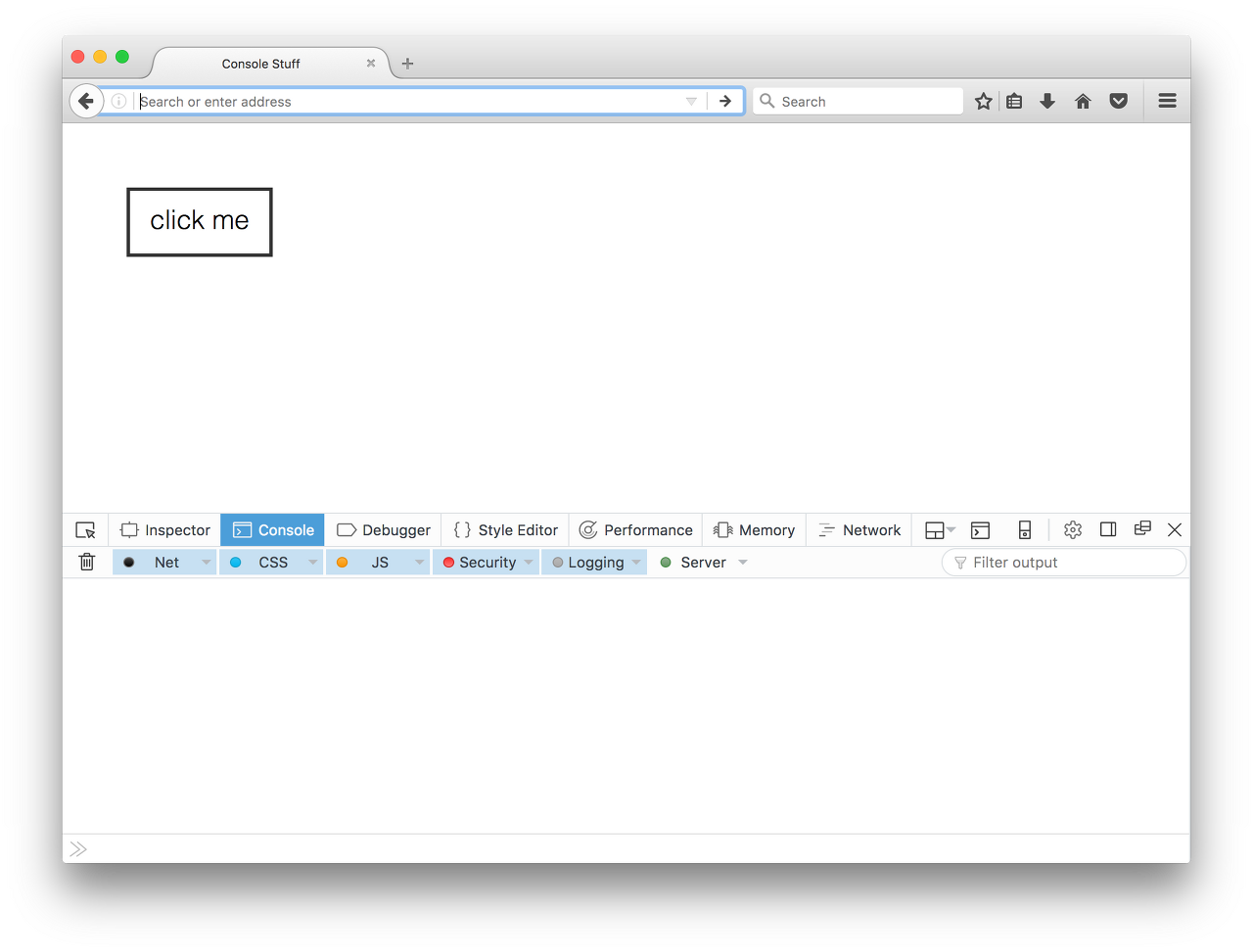1253x952 pixels.
Task: Focus the Search field in toolbar
Action: pos(859,101)
